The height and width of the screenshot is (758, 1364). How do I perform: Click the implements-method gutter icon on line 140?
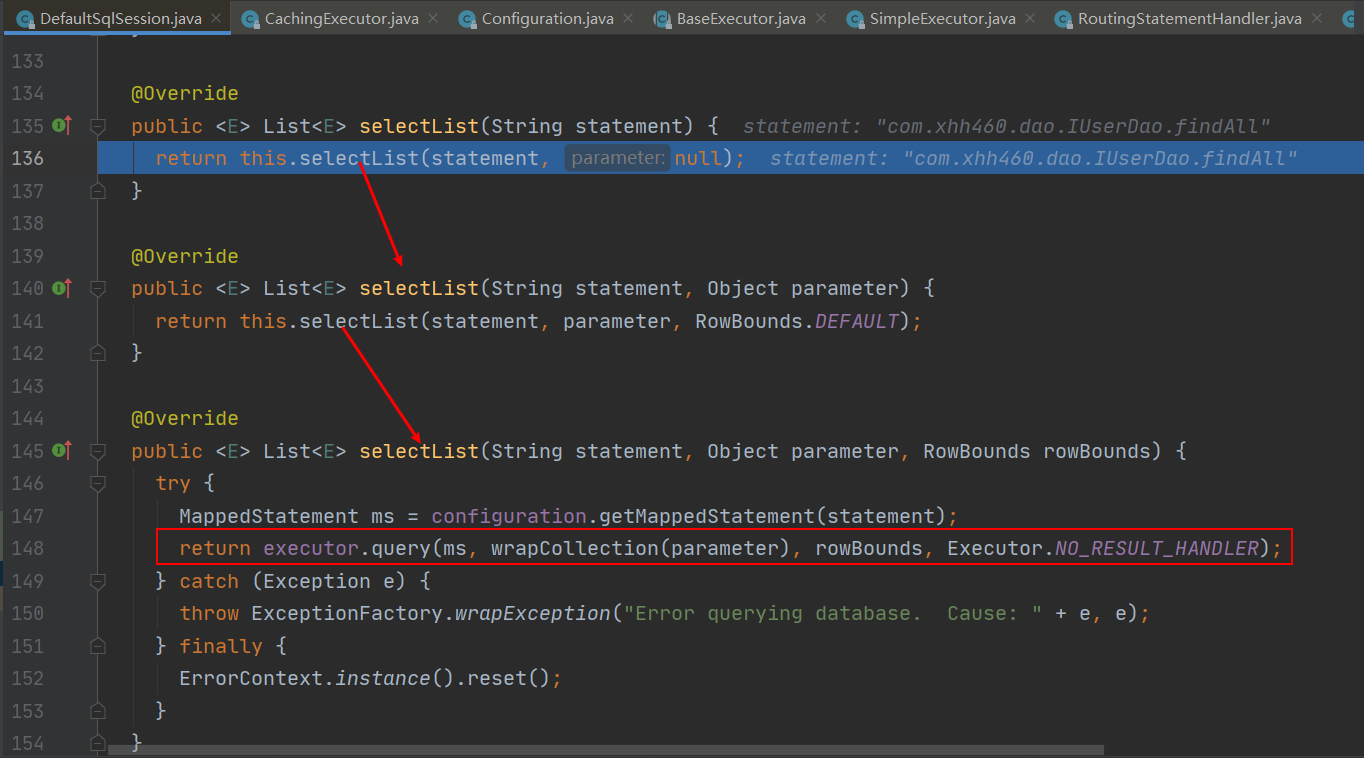pyautogui.click(x=62, y=288)
